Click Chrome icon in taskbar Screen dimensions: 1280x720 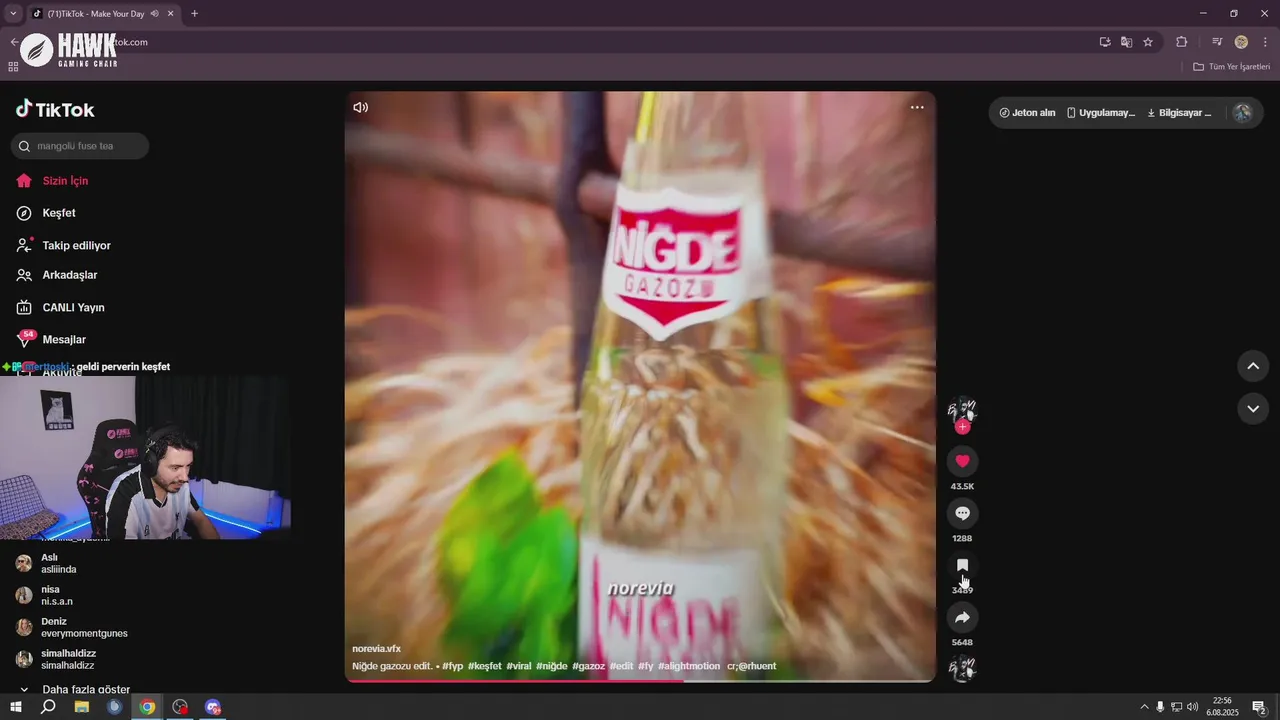point(147,707)
